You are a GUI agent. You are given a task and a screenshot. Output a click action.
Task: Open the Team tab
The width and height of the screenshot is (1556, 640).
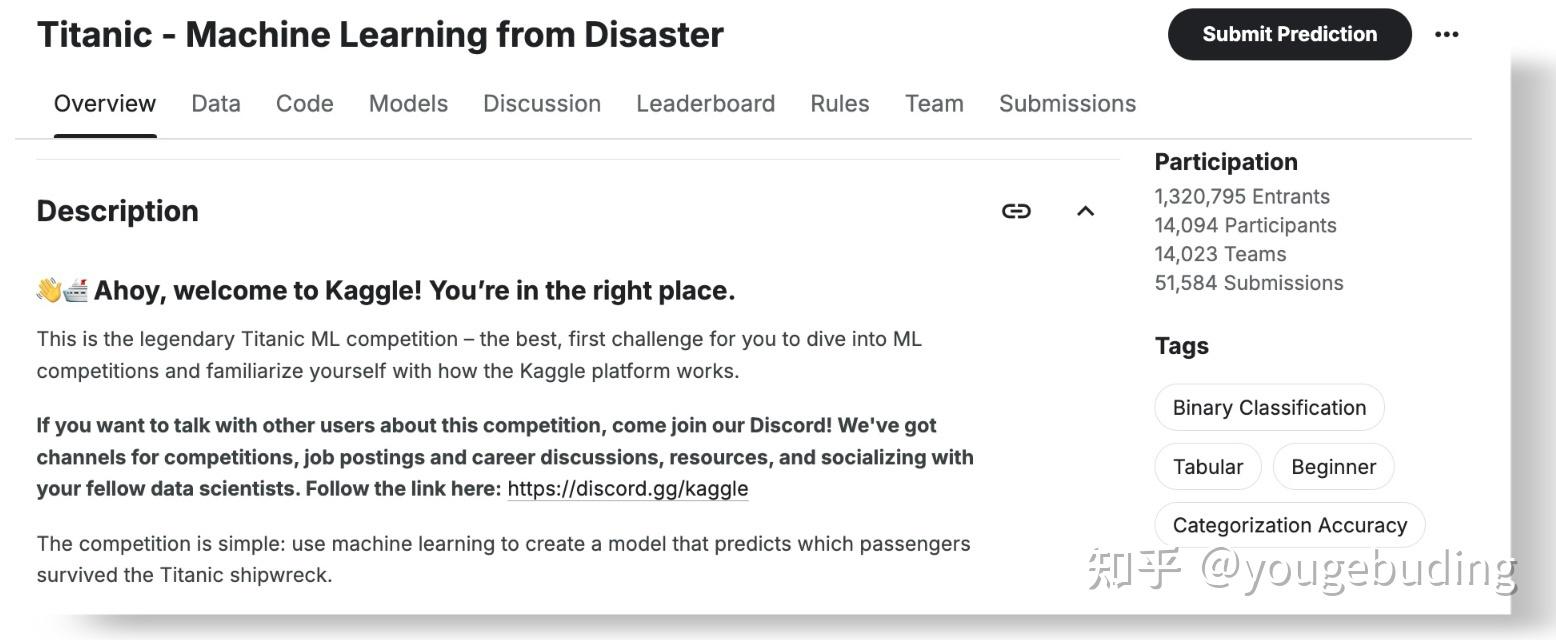coord(934,104)
